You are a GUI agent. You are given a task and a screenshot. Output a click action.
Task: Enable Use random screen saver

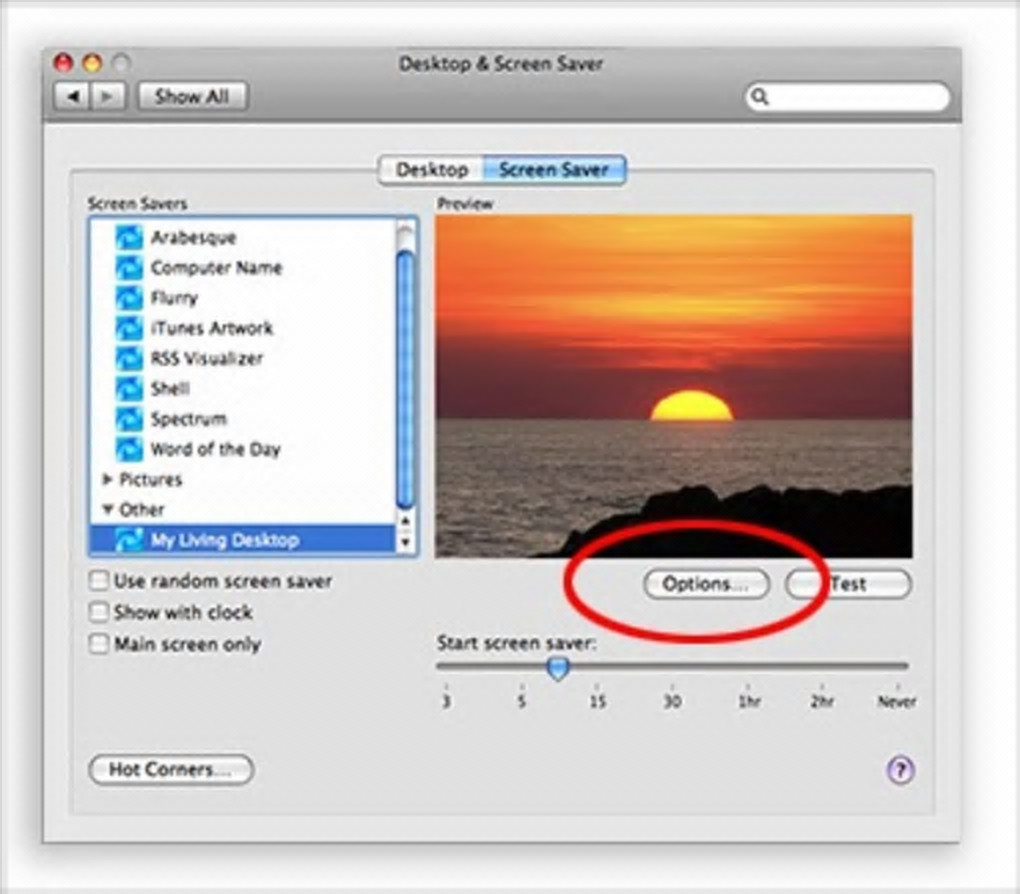[x=98, y=580]
